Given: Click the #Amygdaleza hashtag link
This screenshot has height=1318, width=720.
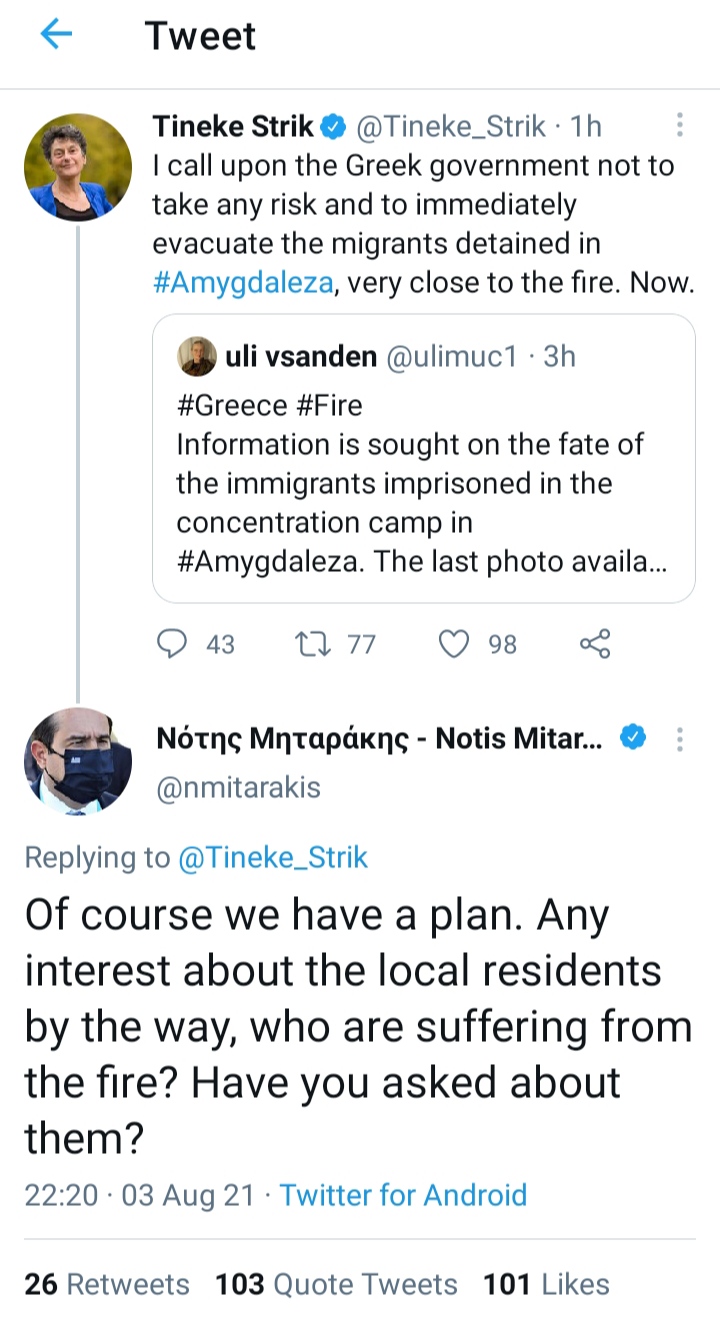Looking at the screenshot, I should tap(241, 283).
